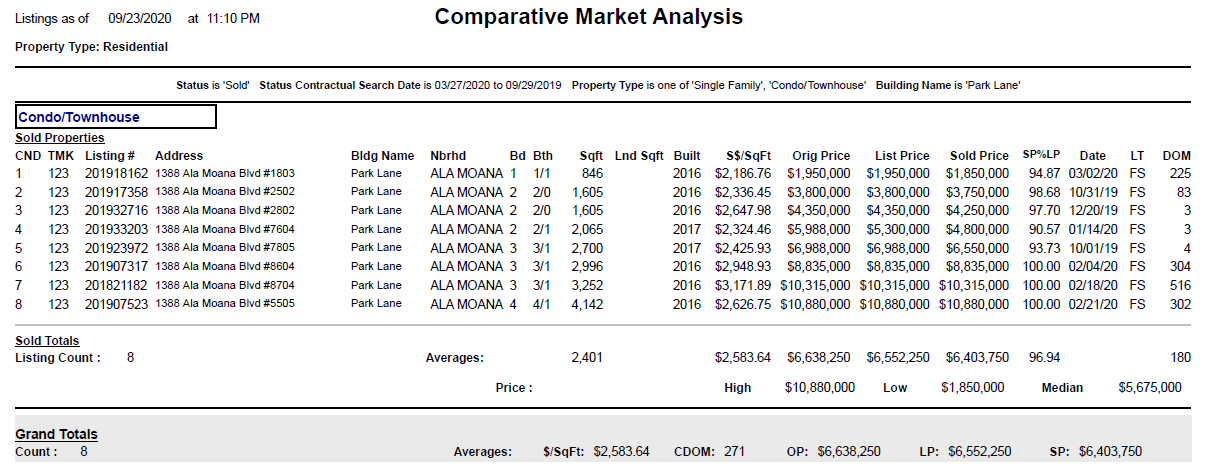
Task: Click the Bldg Name column header
Action: [x=382, y=156]
